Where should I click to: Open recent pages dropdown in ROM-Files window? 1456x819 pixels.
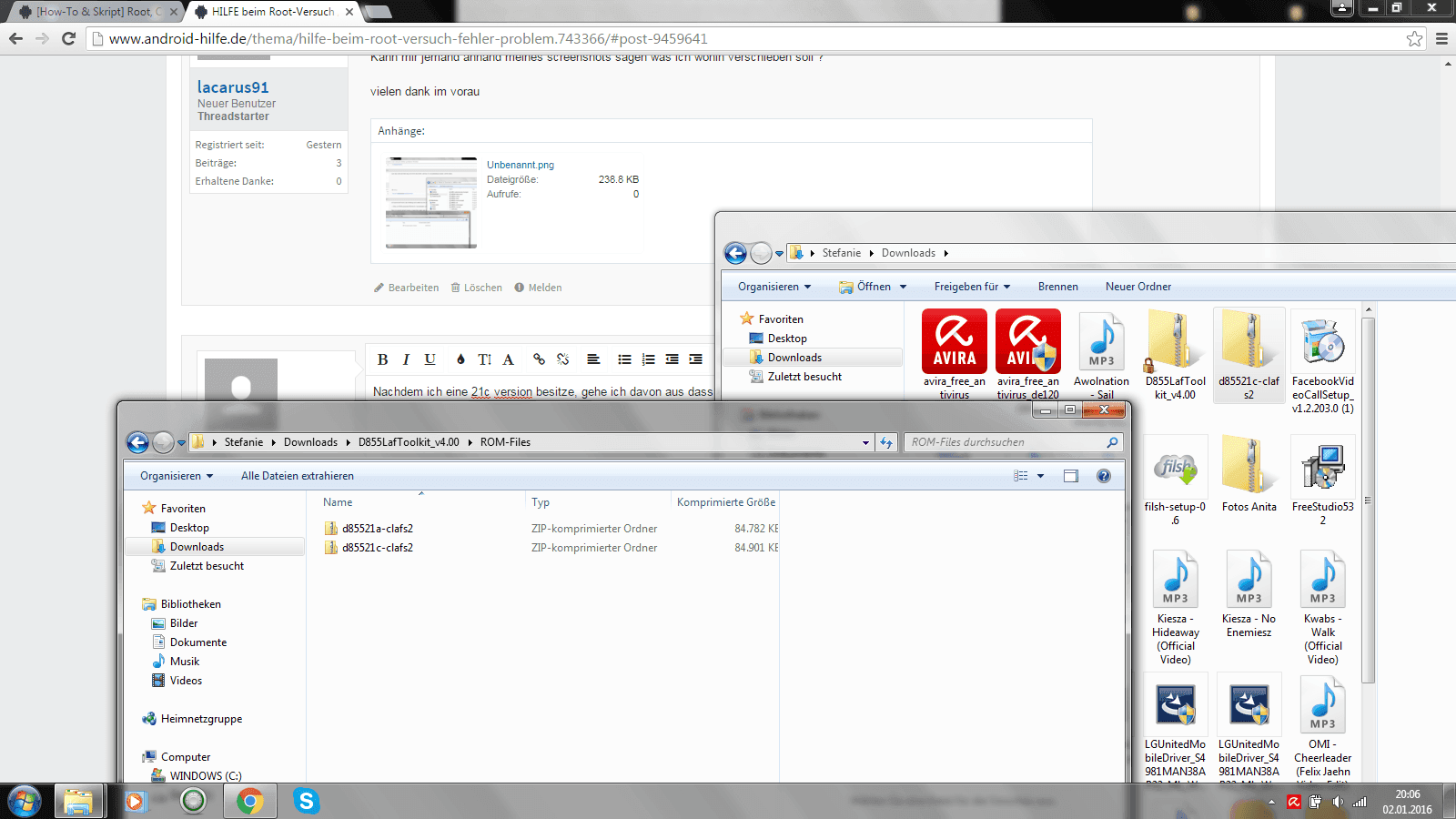pyautogui.click(x=181, y=443)
